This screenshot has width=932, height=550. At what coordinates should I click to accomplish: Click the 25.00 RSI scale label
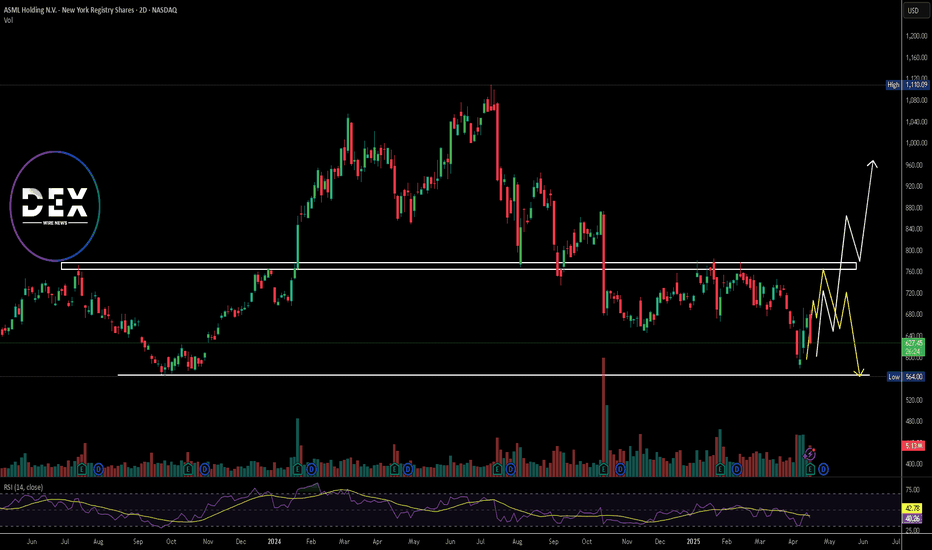tap(912, 530)
